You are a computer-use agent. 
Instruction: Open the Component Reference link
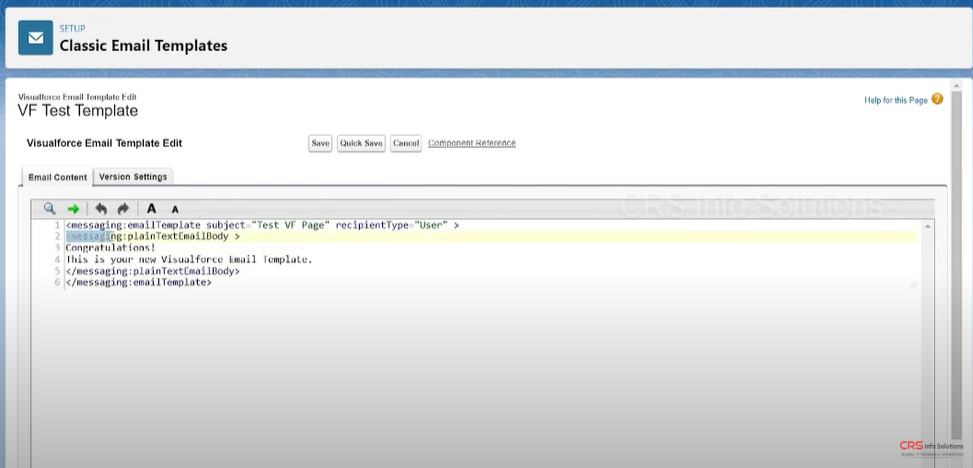tap(472, 143)
